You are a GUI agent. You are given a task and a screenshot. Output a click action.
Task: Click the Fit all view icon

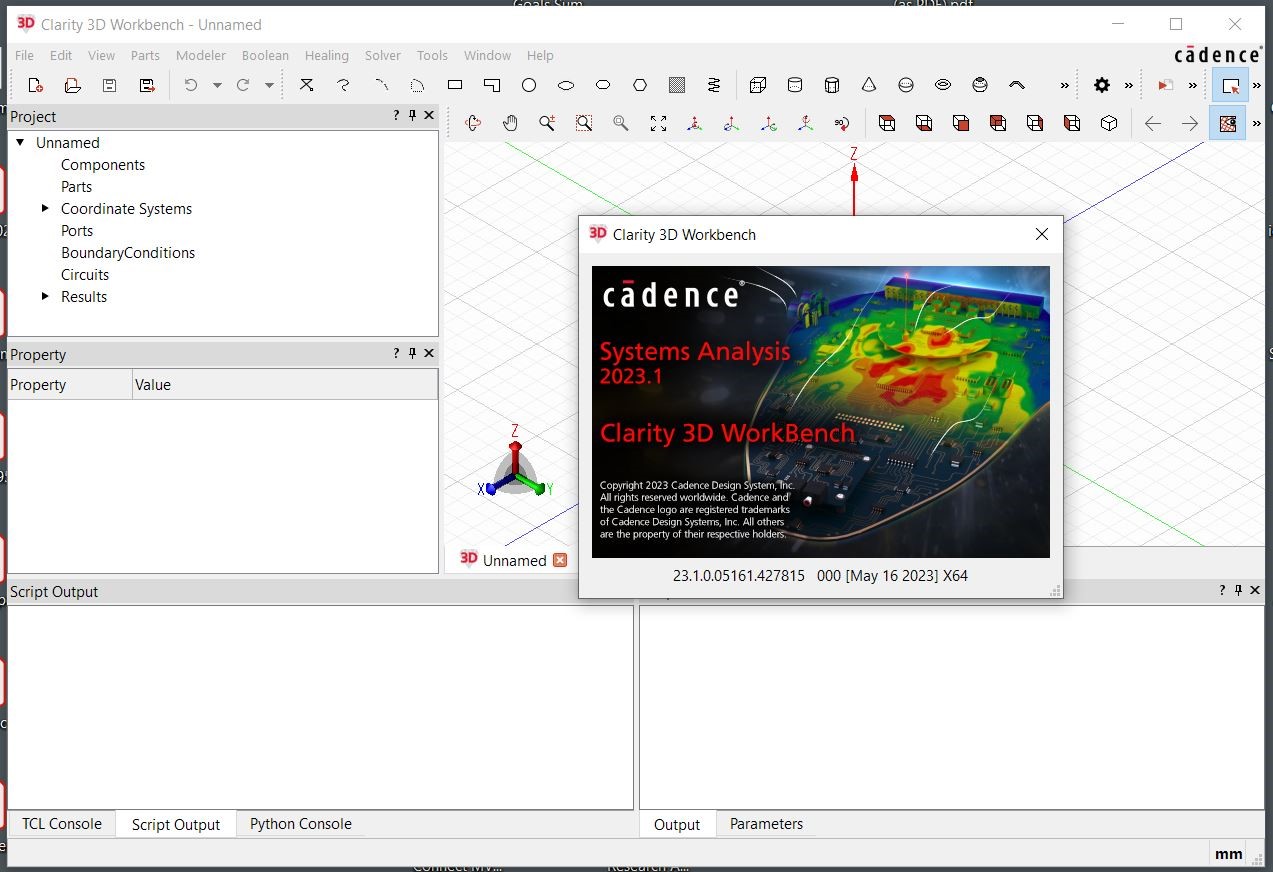658,123
